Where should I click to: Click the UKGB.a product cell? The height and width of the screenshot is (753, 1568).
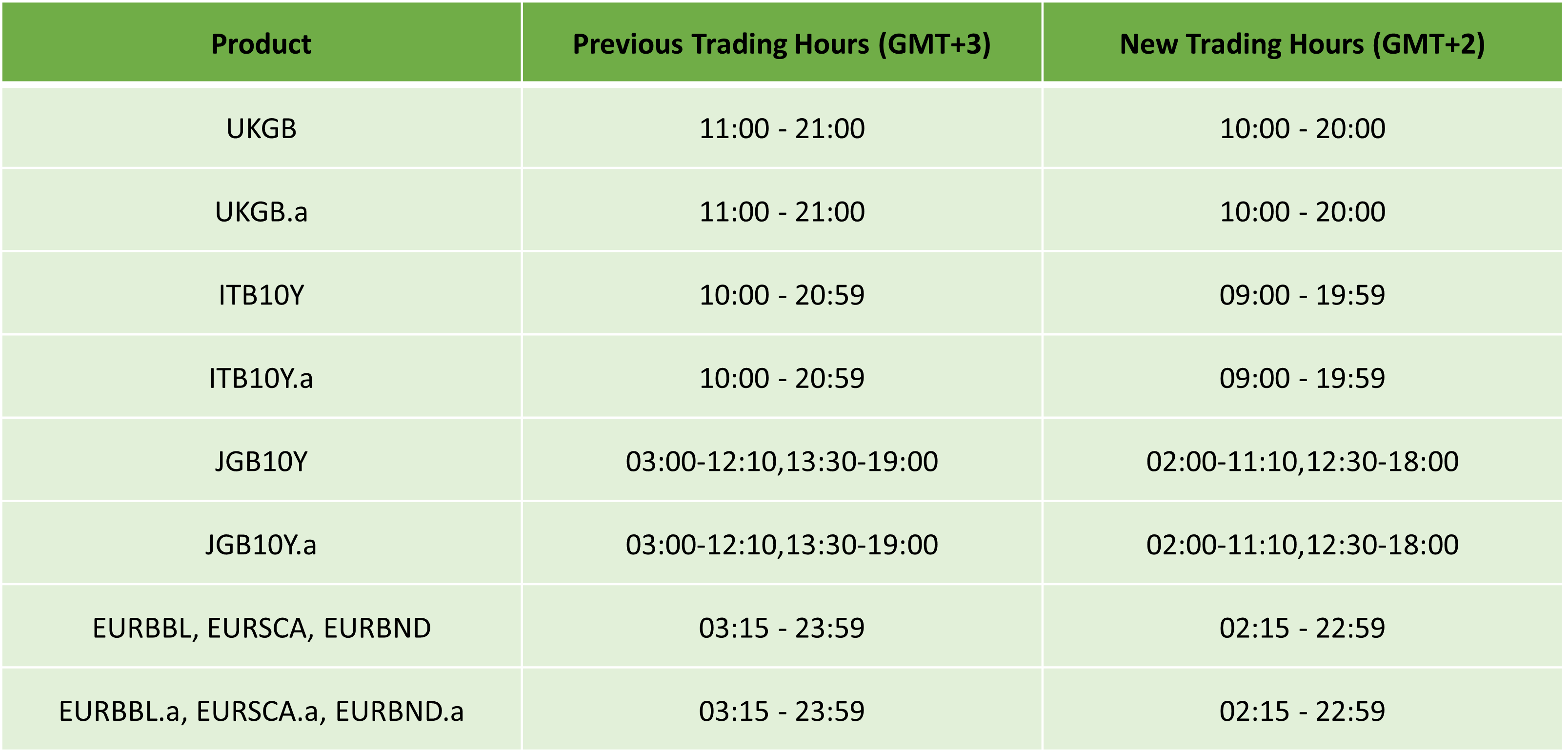click(x=261, y=212)
